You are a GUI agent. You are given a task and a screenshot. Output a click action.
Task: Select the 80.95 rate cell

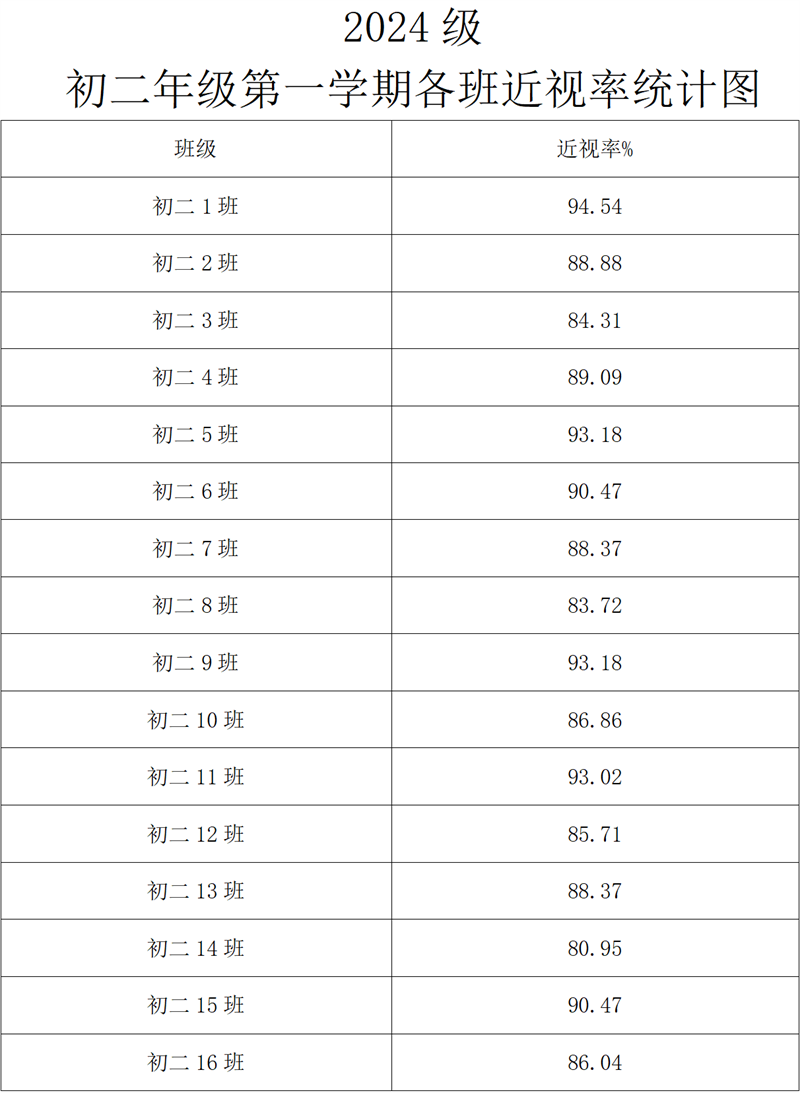pos(595,948)
